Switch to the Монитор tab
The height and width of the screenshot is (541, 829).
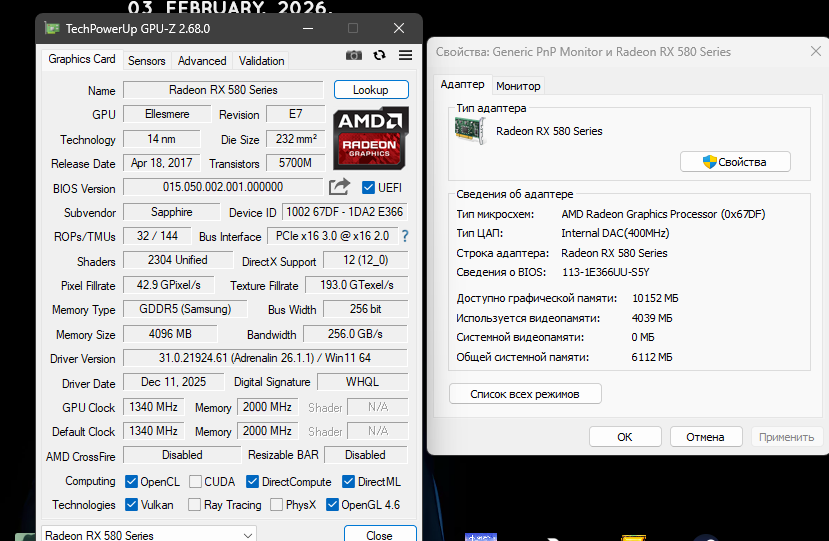[x=518, y=86]
